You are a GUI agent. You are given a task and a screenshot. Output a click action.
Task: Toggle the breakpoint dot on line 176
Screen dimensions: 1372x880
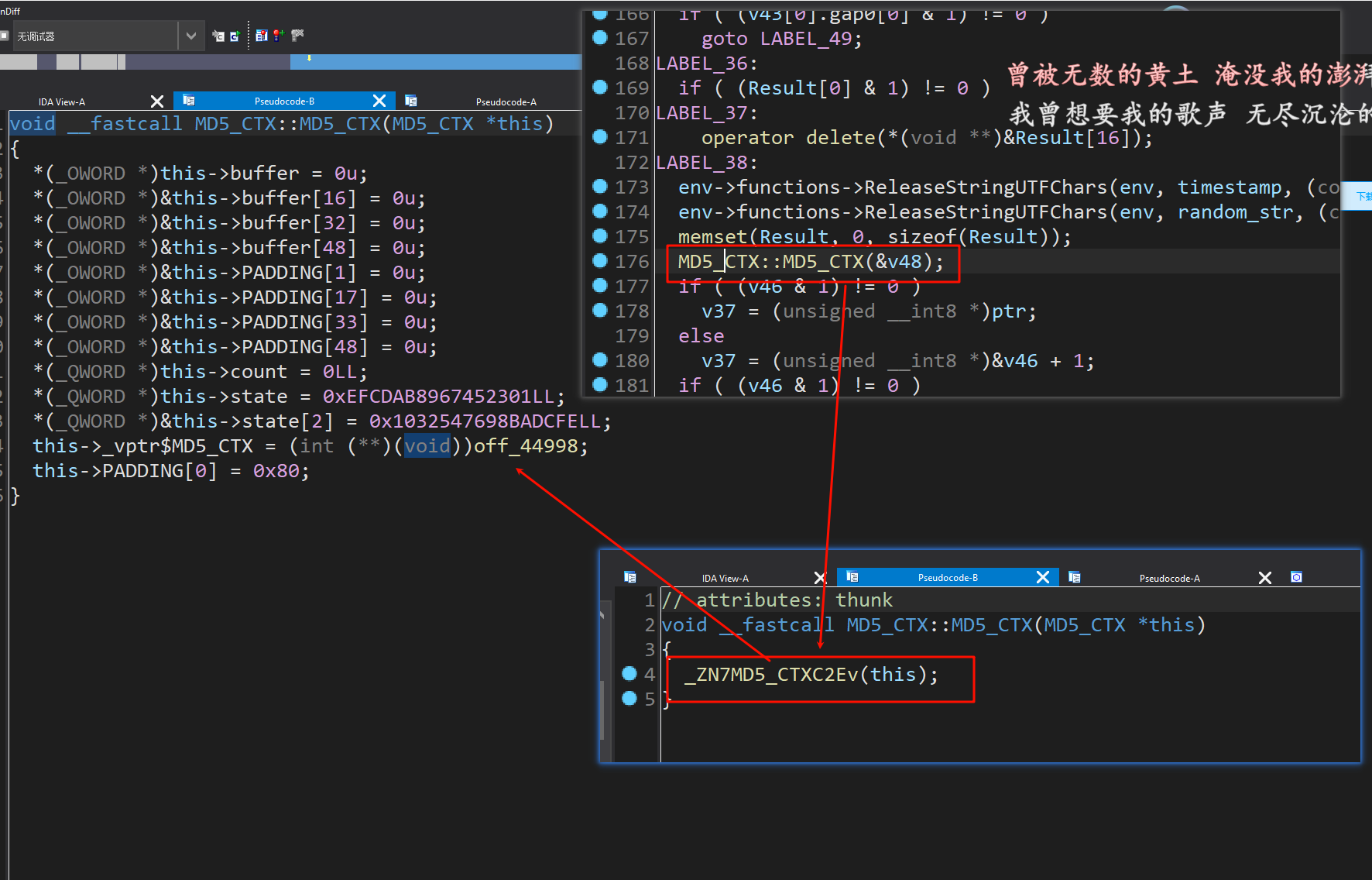click(599, 261)
